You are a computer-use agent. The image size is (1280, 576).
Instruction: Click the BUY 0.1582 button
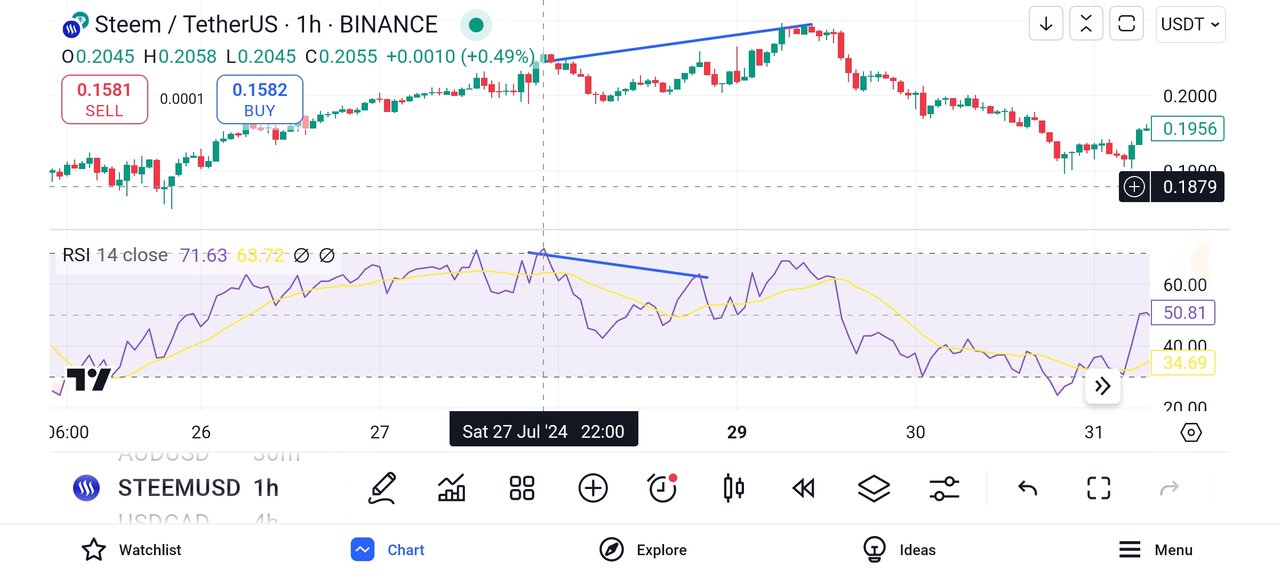point(260,100)
